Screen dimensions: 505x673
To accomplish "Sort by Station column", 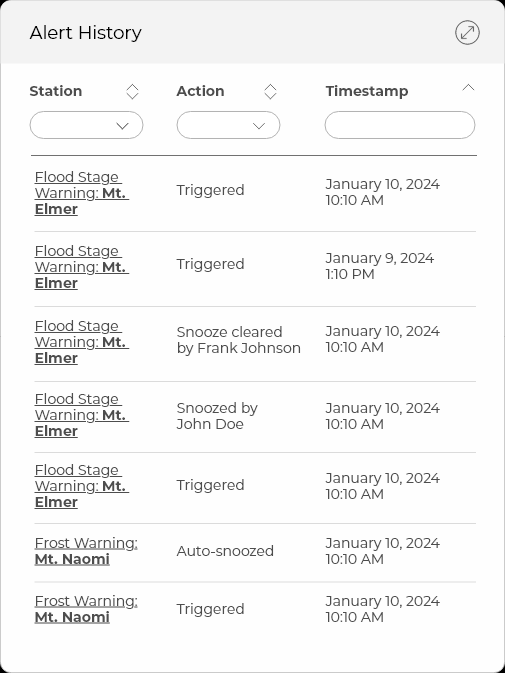I will (x=132, y=91).
